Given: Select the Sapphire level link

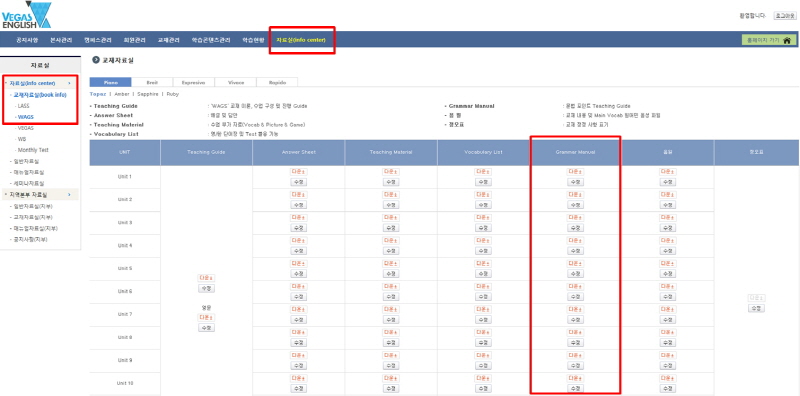Looking at the screenshot, I should [x=148, y=94].
